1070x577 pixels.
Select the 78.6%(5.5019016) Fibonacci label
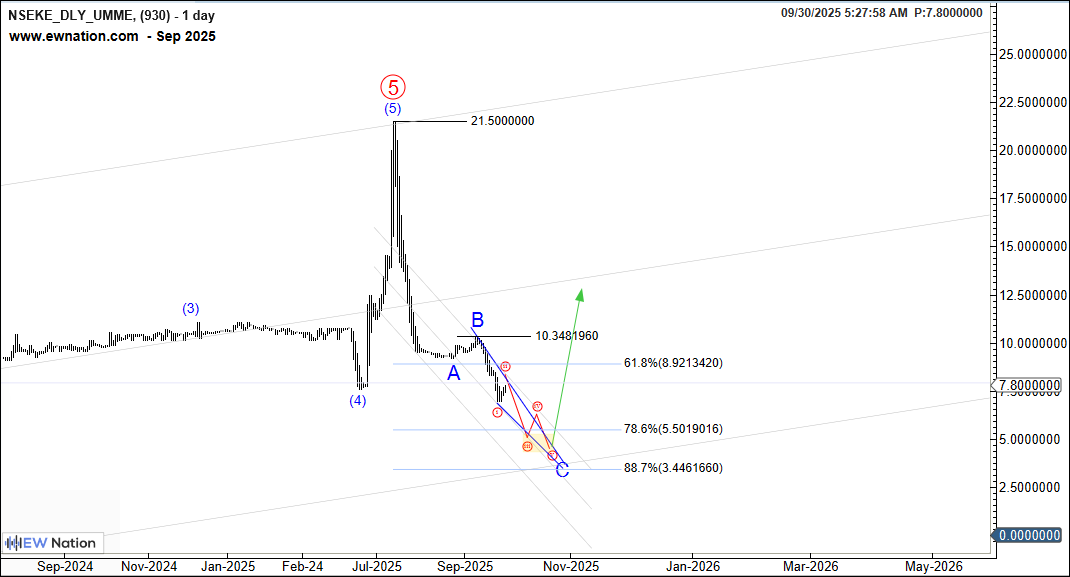[x=672, y=429]
